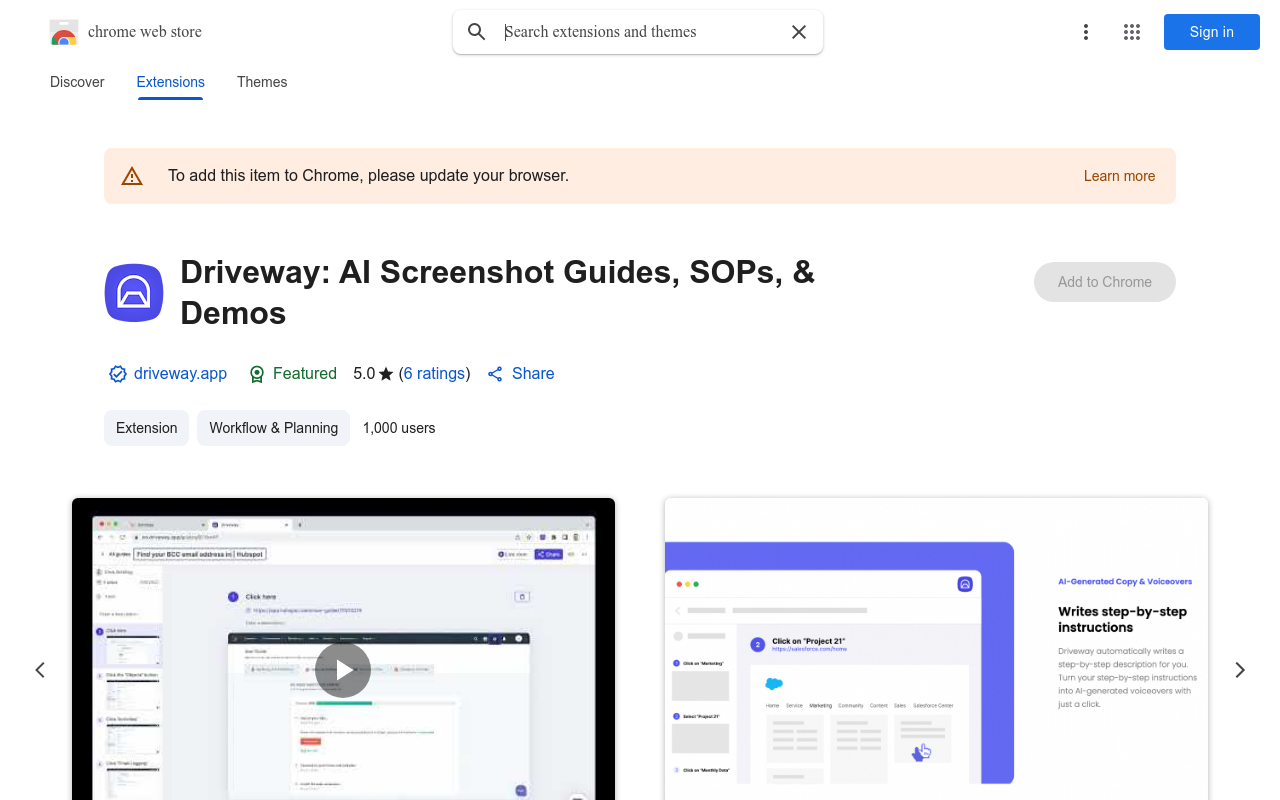This screenshot has height=800, width=1280.
Task: Click the update your browser notice text
Action: pos(368,176)
